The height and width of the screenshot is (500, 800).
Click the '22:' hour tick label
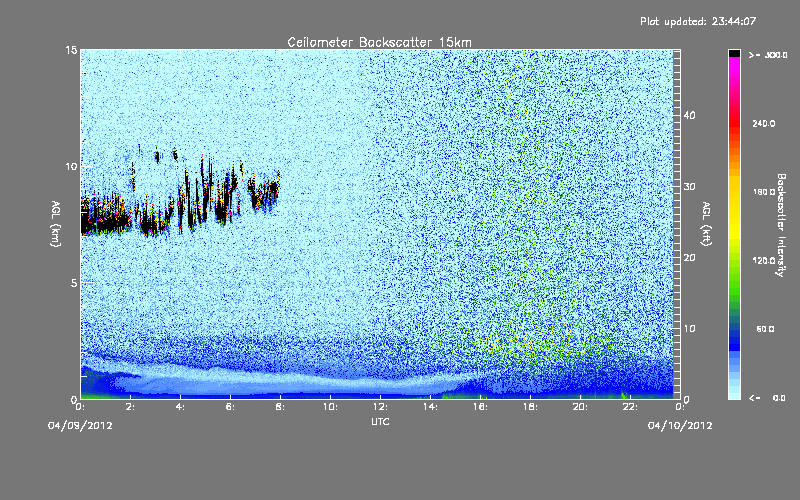point(630,407)
